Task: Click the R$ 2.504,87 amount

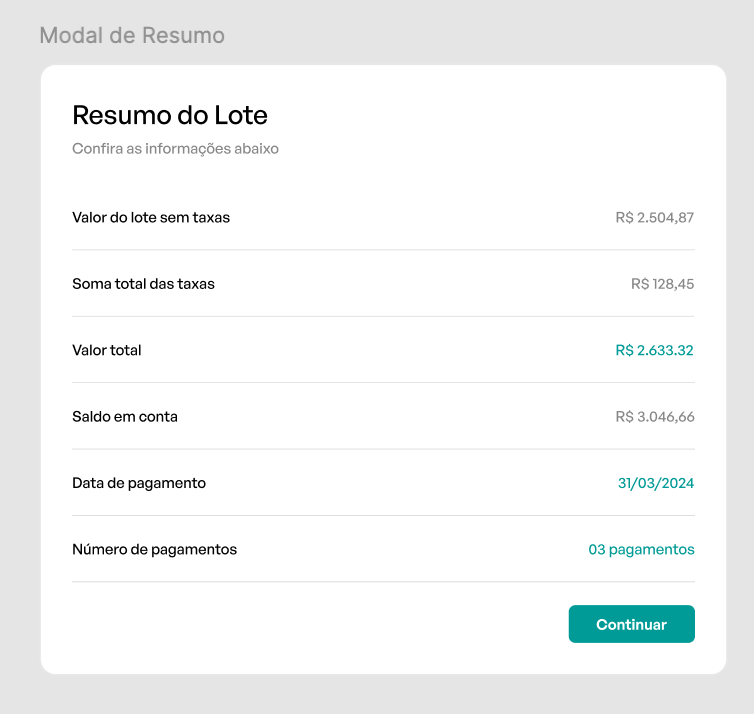Action: tap(654, 217)
